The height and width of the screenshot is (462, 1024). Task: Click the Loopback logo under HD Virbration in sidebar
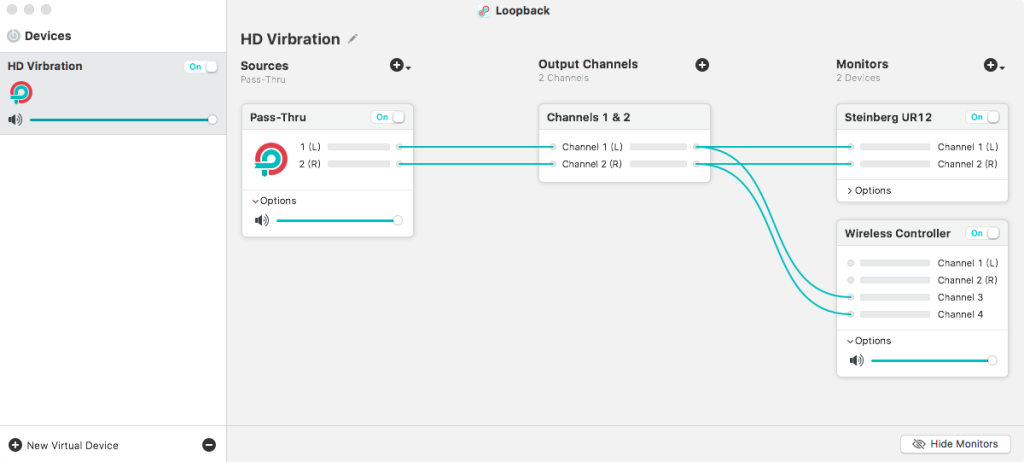pos(21,93)
